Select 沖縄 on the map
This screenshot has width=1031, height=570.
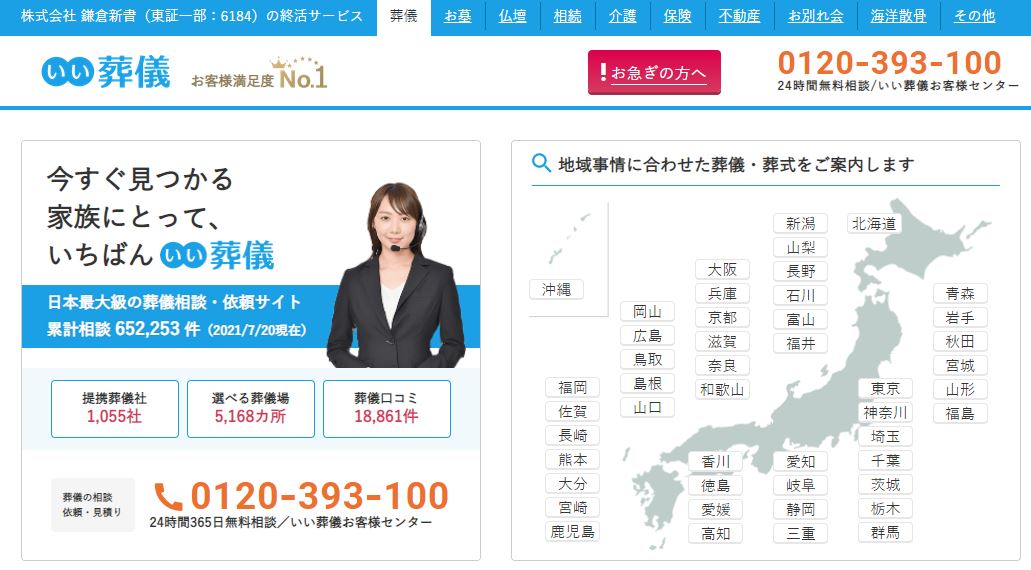pos(556,289)
